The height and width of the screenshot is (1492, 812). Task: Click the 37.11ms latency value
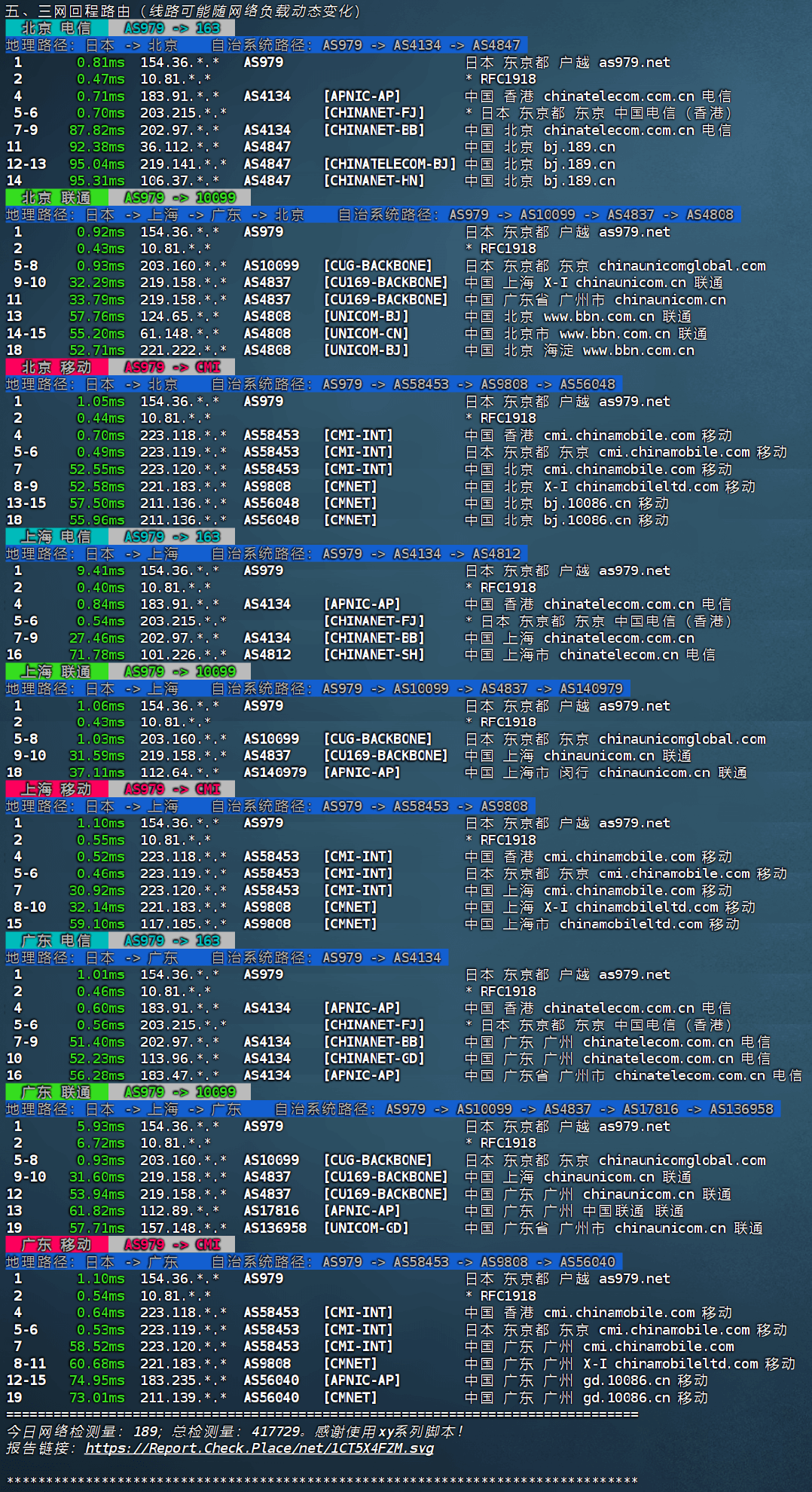(x=97, y=772)
